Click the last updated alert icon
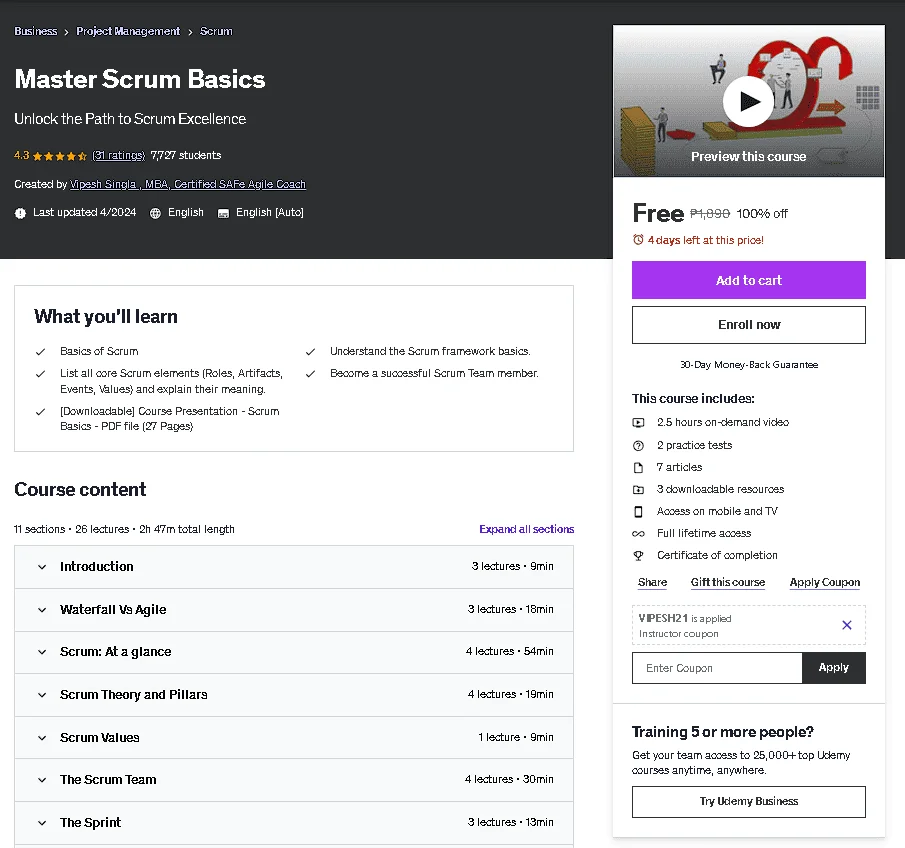This screenshot has height=848, width=905. [x=20, y=213]
